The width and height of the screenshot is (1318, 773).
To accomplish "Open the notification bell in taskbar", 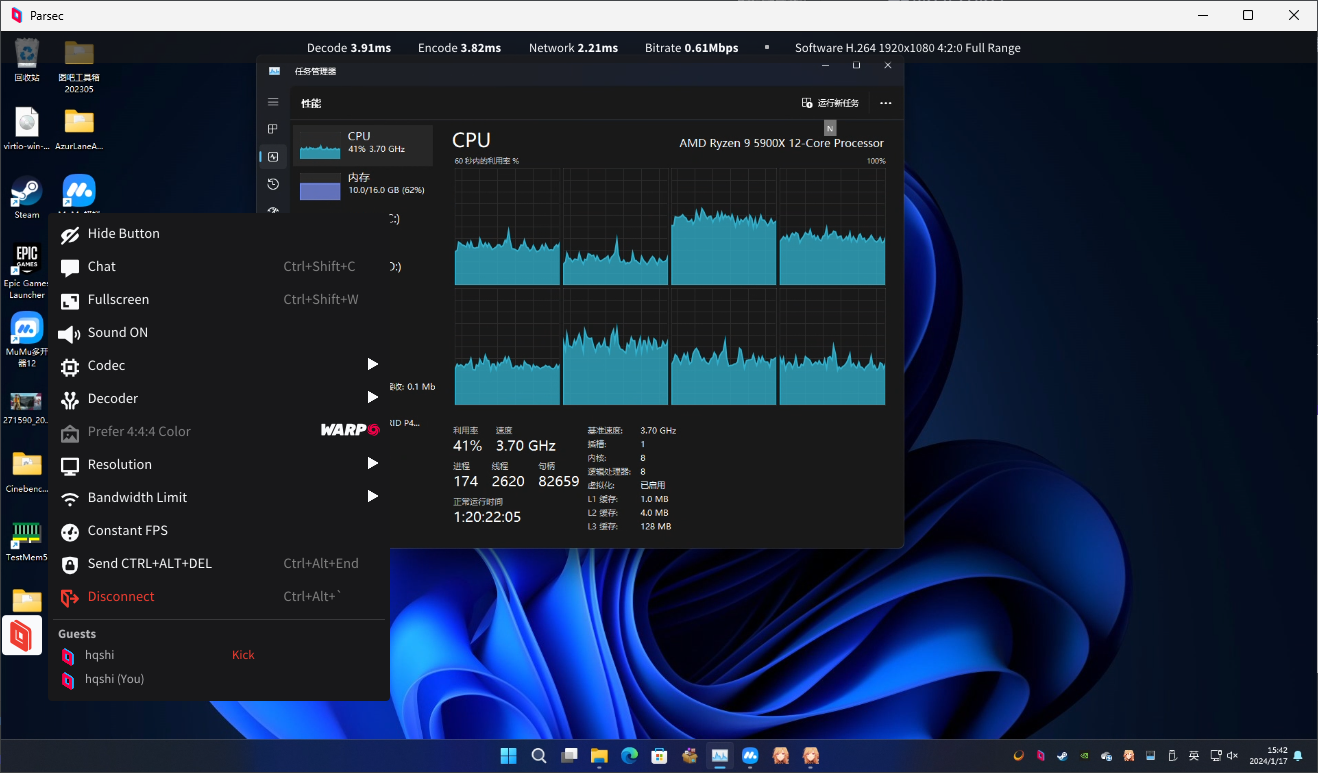I will [1298, 756].
